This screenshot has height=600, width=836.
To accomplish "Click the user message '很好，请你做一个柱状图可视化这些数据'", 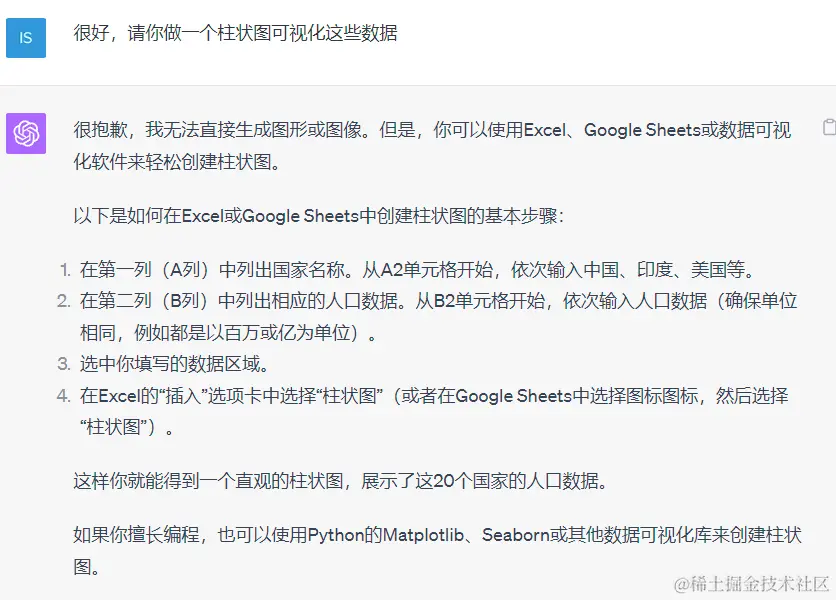I will click(x=235, y=33).
